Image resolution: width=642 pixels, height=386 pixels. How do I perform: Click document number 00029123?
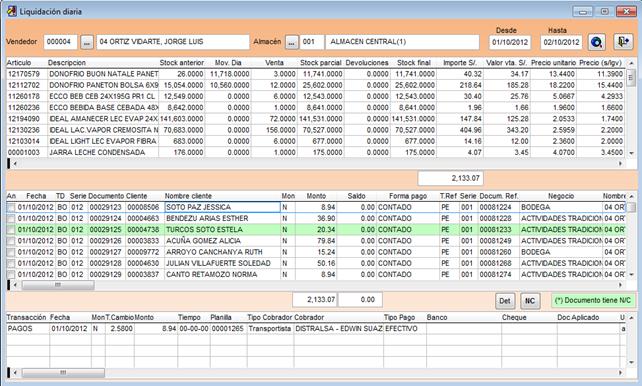click(106, 208)
